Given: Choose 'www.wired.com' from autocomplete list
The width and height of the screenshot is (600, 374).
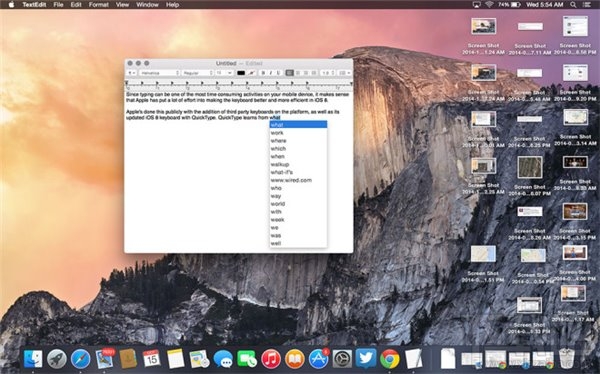Looking at the screenshot, I should point(298,180).
